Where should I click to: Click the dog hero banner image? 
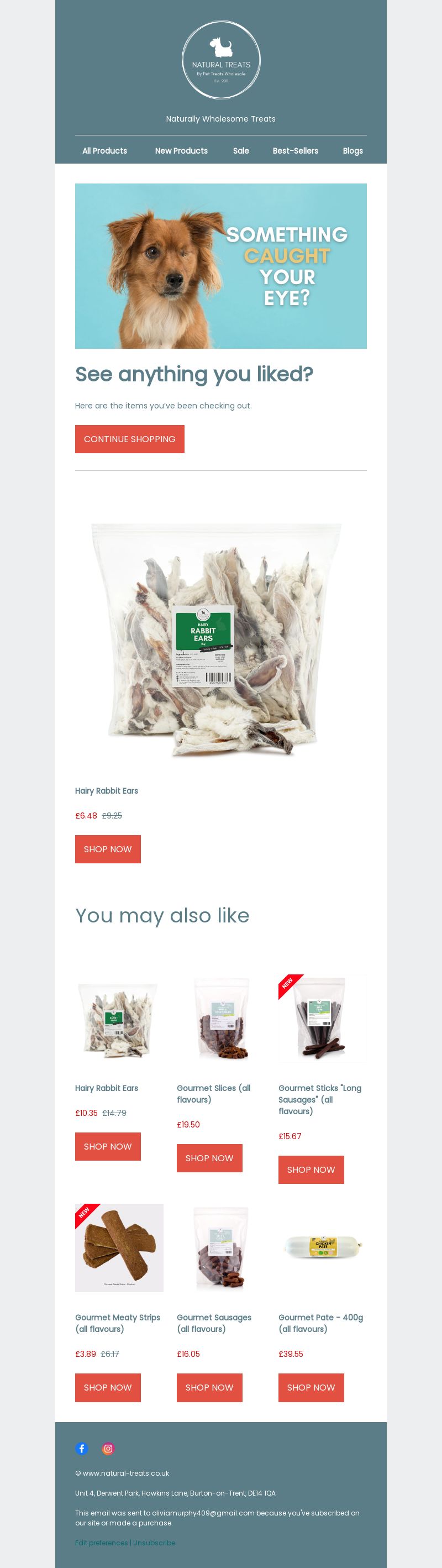pos(221,266)
